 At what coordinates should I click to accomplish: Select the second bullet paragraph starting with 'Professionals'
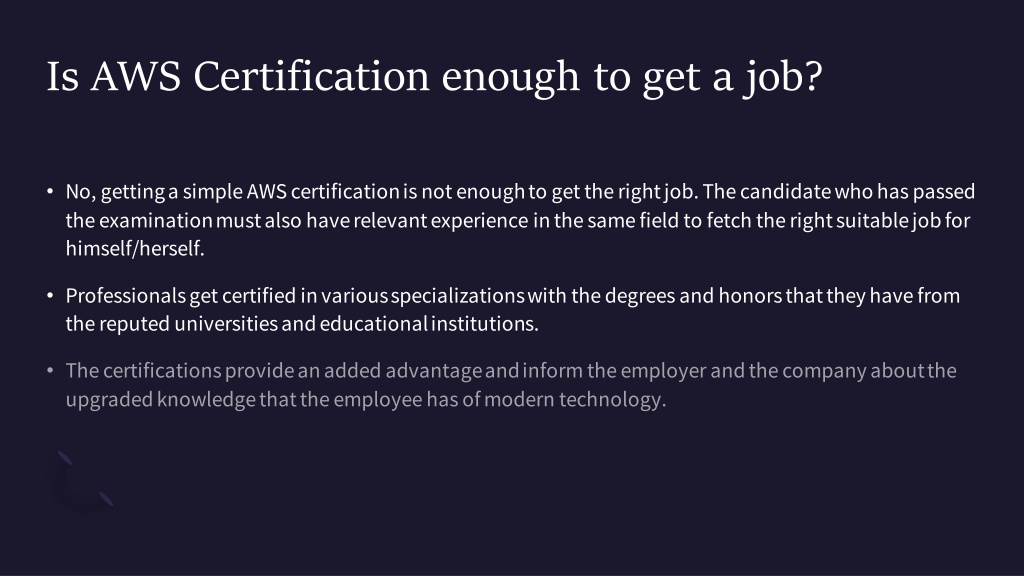513,310
